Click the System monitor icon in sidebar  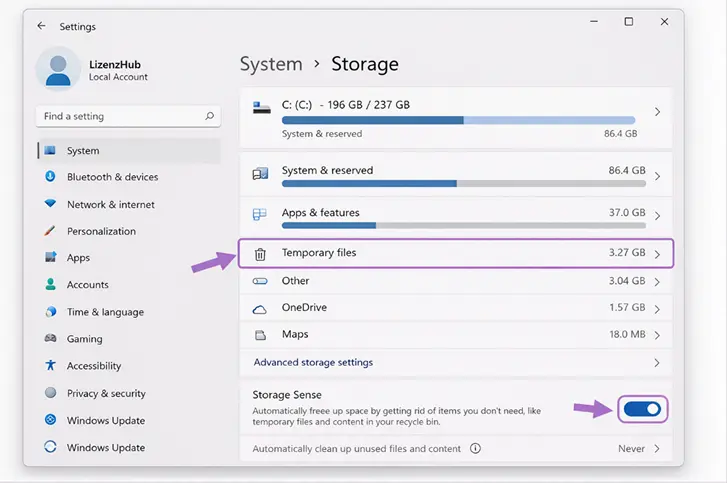[x=50, y=150]
